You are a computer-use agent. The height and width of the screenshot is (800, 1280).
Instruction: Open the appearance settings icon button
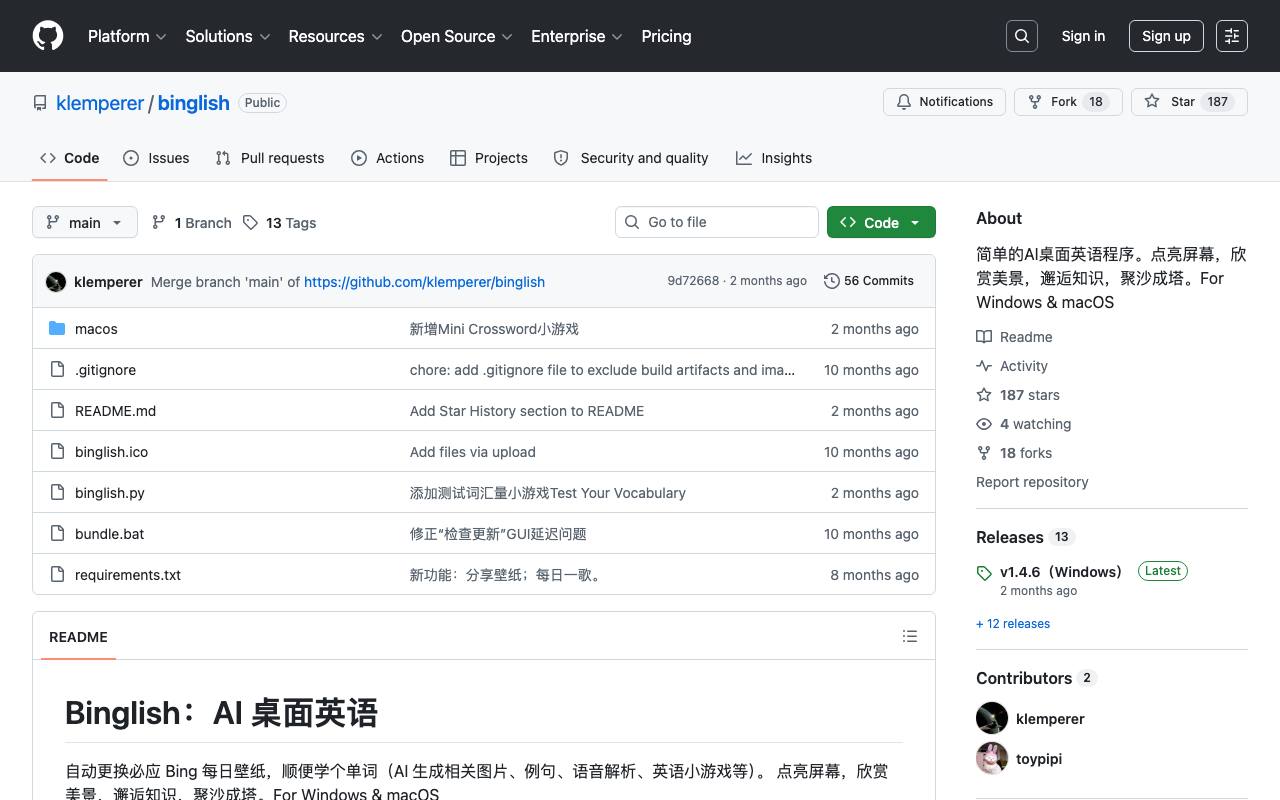pyautogui.click(x=1232, y=36)
